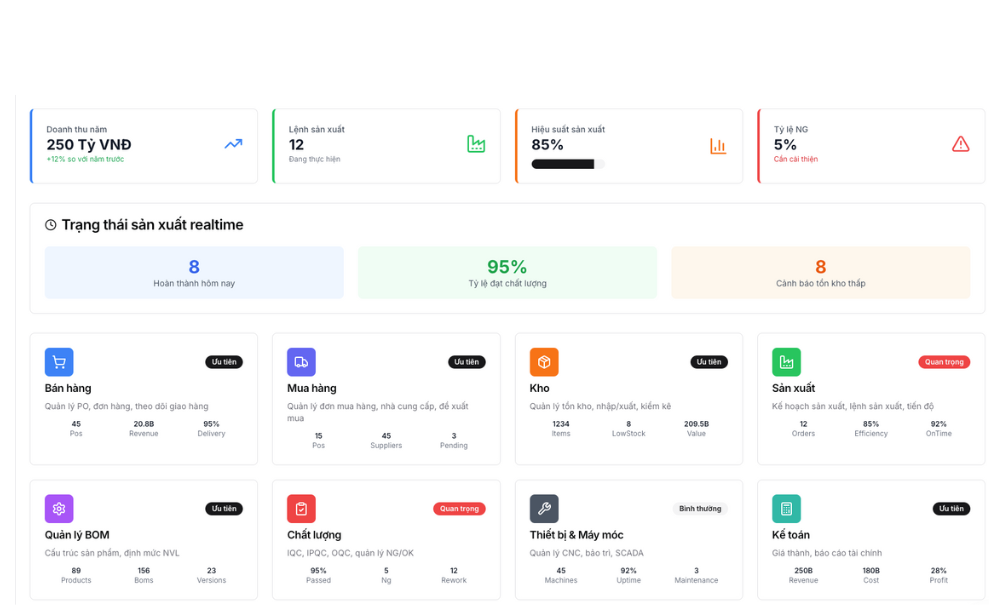Image resolution: width=1000 pixels, height=616 pixels.
Task: Click the Trạng thái sản xuất realtime heading
Action: tap(152, 224)
